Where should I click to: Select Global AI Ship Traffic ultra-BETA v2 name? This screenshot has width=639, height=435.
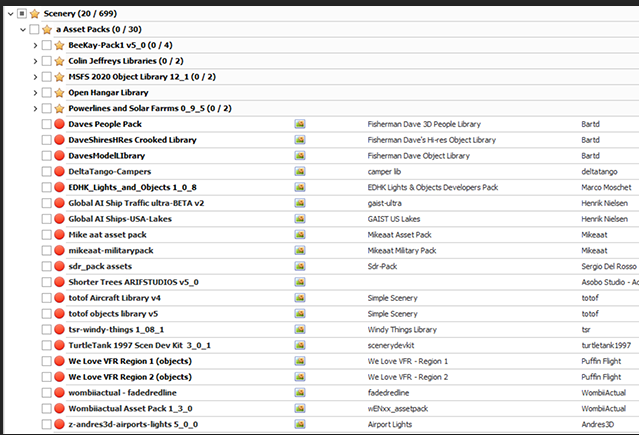coord(136,203)
